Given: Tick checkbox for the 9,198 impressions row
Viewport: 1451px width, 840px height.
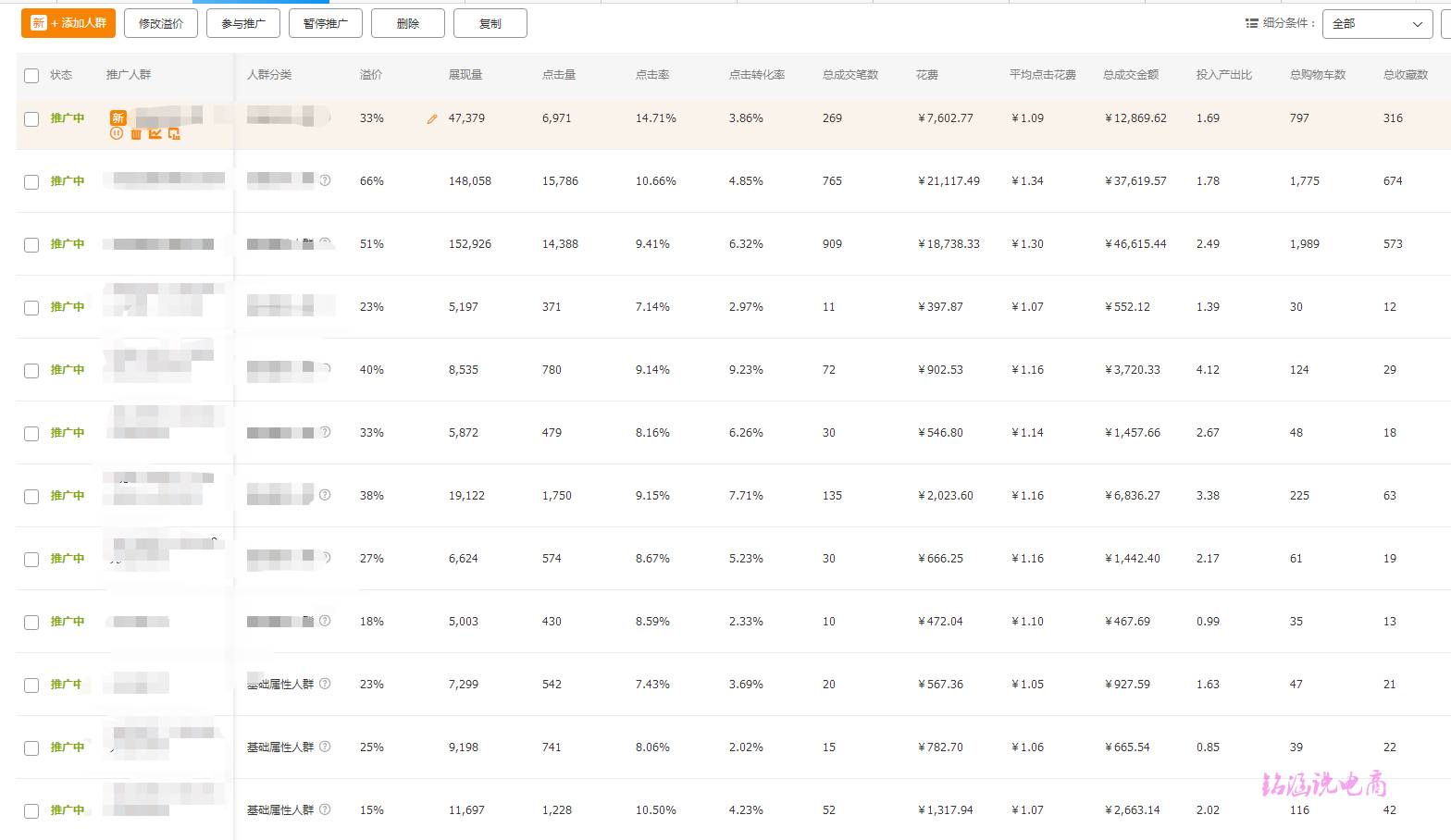Looking at the screenshot, I should tap(31, 748).
